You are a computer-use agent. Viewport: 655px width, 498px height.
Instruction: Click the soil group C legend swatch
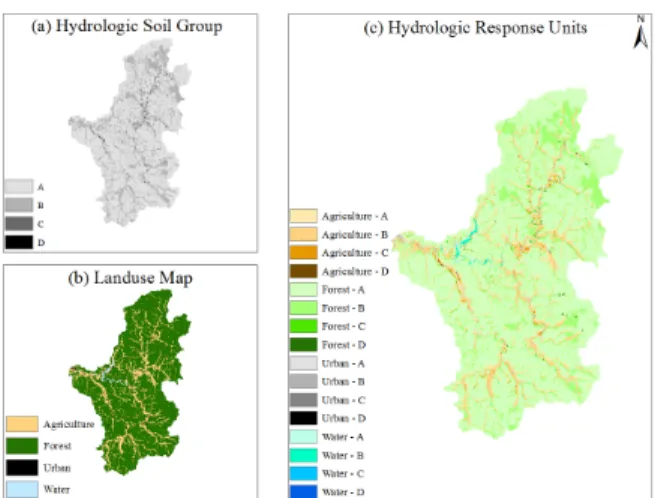19,224
